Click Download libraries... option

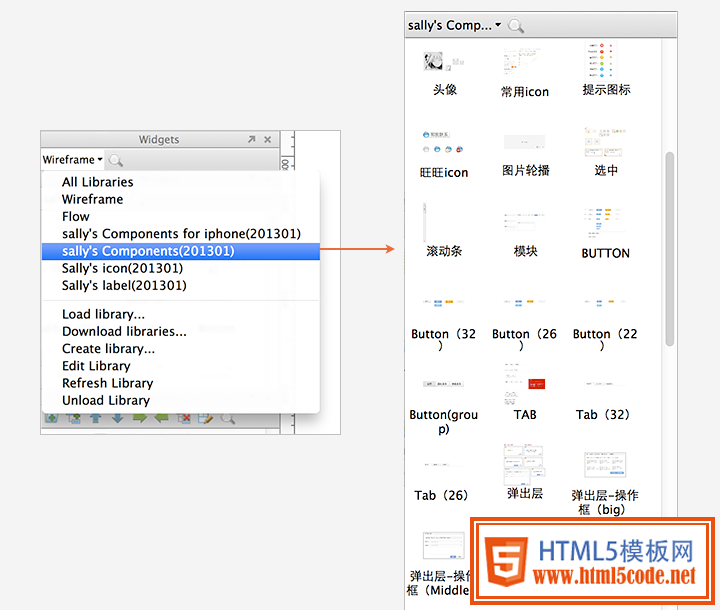pyautogui.click(x=124, y=331)
